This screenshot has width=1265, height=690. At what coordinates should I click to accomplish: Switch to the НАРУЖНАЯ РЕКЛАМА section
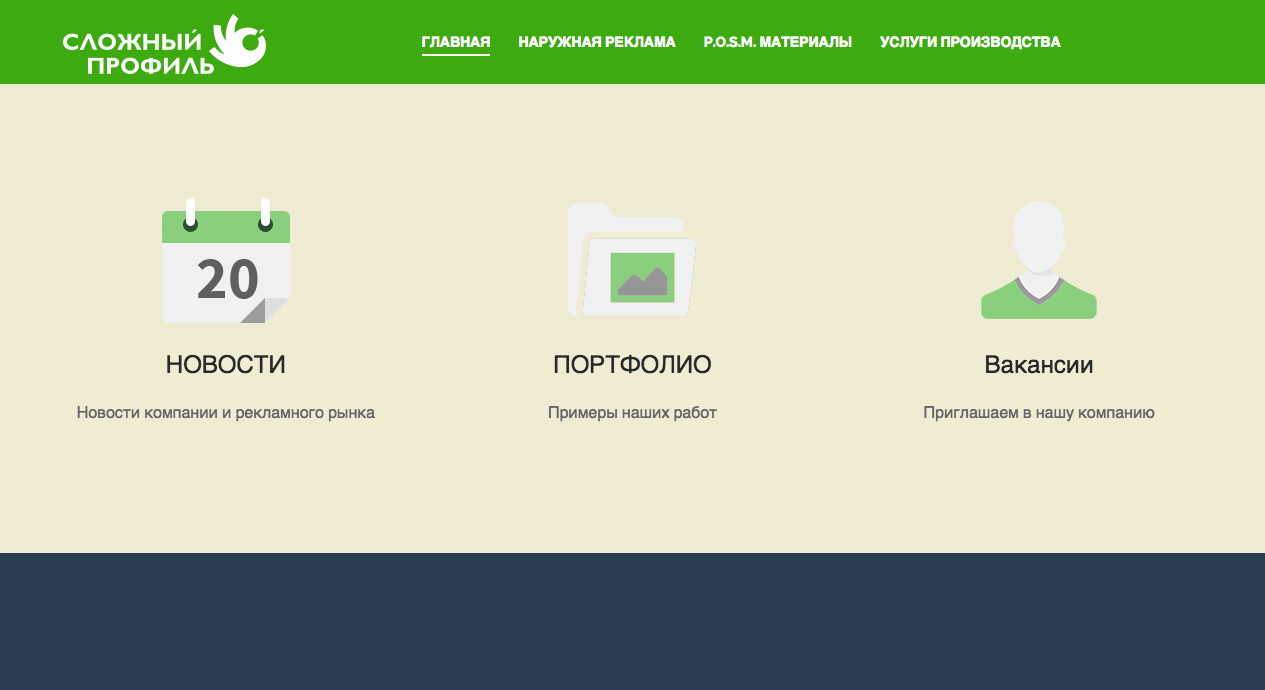pyautogui.click(x=596, y=42)
